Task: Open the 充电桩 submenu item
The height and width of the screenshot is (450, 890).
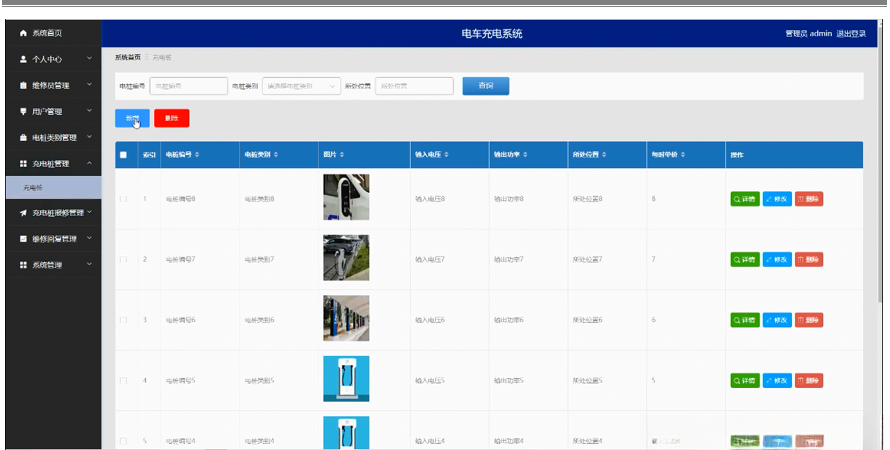Action: [x=53, y=187]
